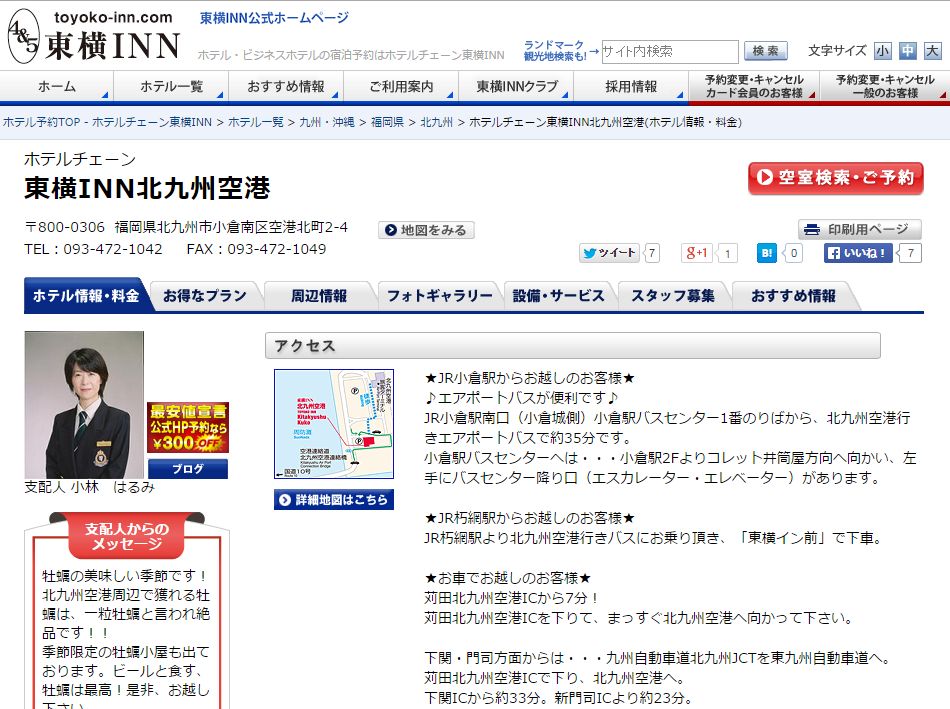This screenshot has height=709, width=950.
Task: Open the 東横INNクラブ menu
Action: (516, 87)
